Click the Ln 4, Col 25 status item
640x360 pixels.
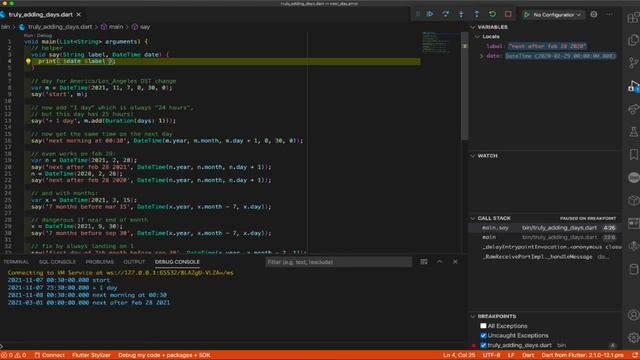(459, 355)
